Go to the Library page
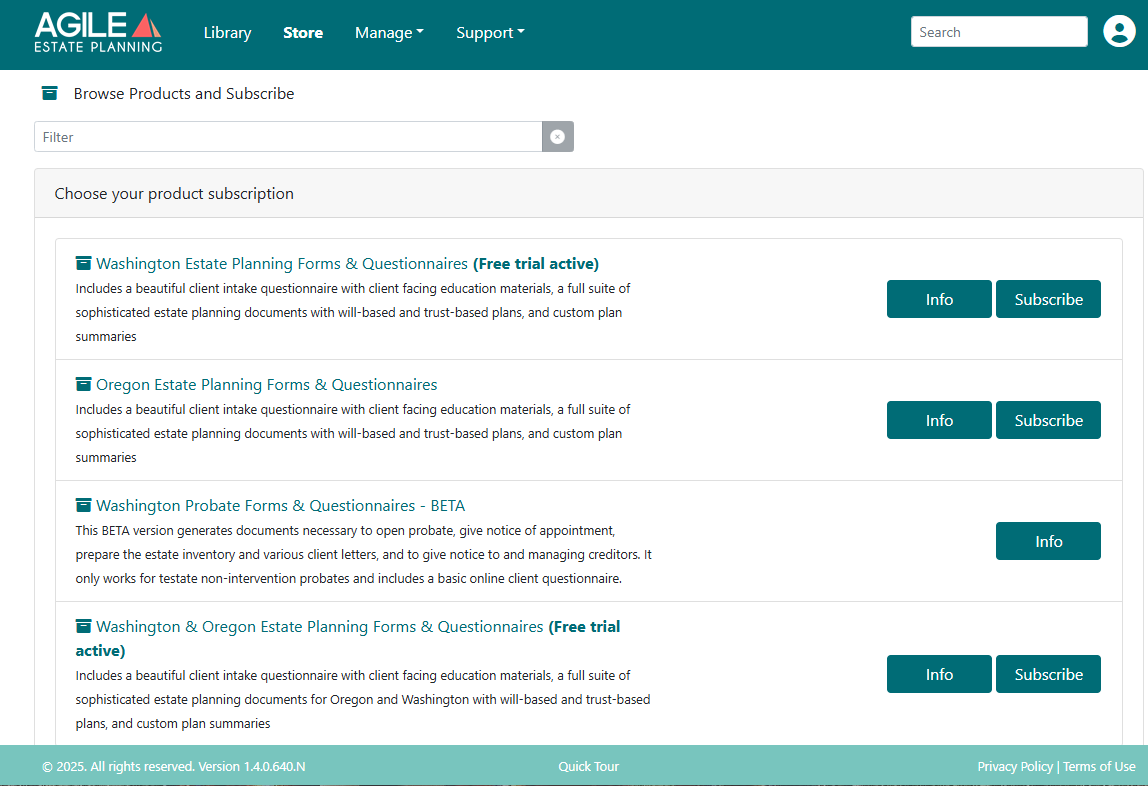 tap(227, 33)
